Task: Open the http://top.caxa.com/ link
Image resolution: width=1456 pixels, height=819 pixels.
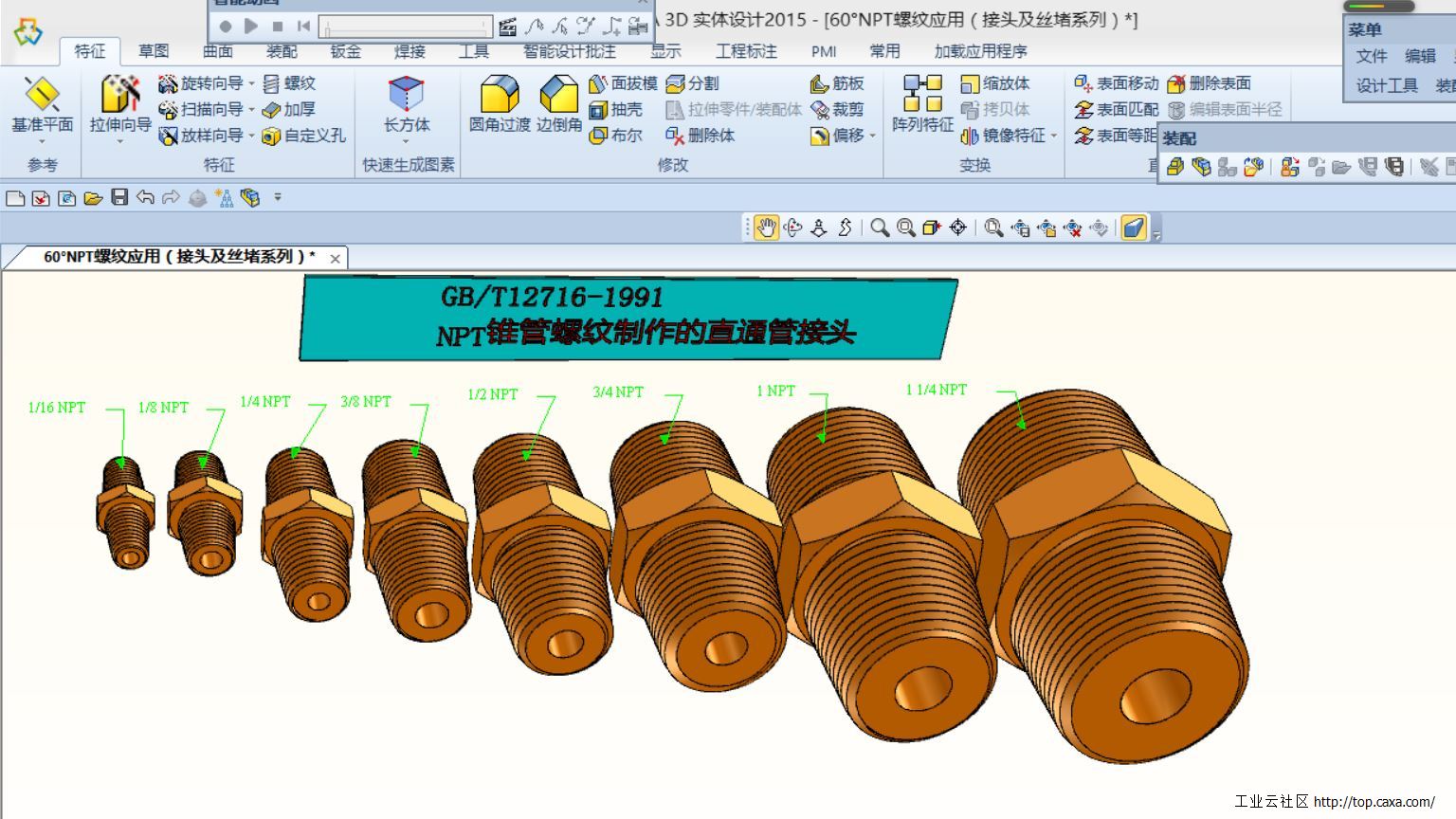Action: [1374, 802]
